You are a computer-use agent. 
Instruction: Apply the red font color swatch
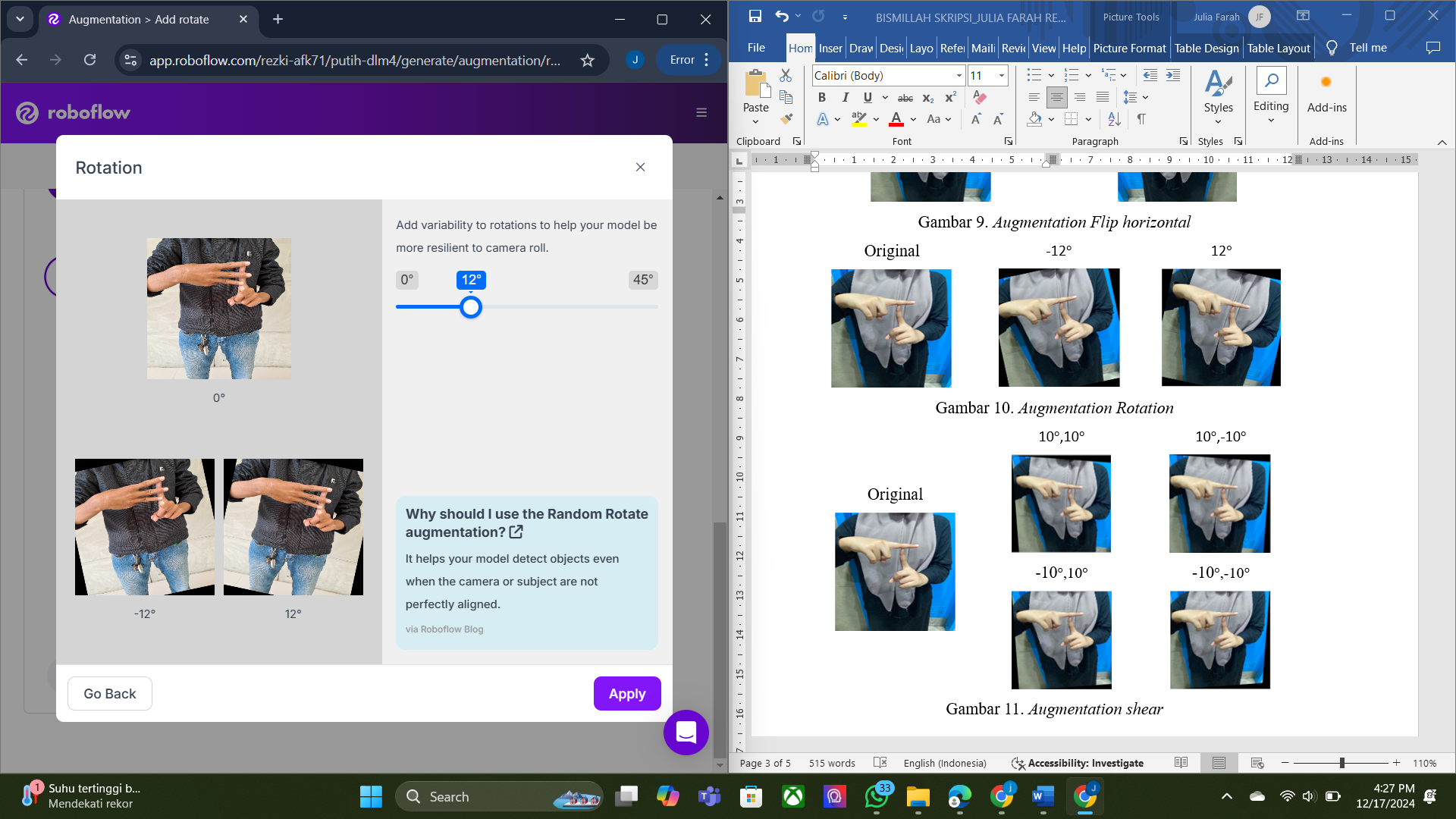point(896,119)
